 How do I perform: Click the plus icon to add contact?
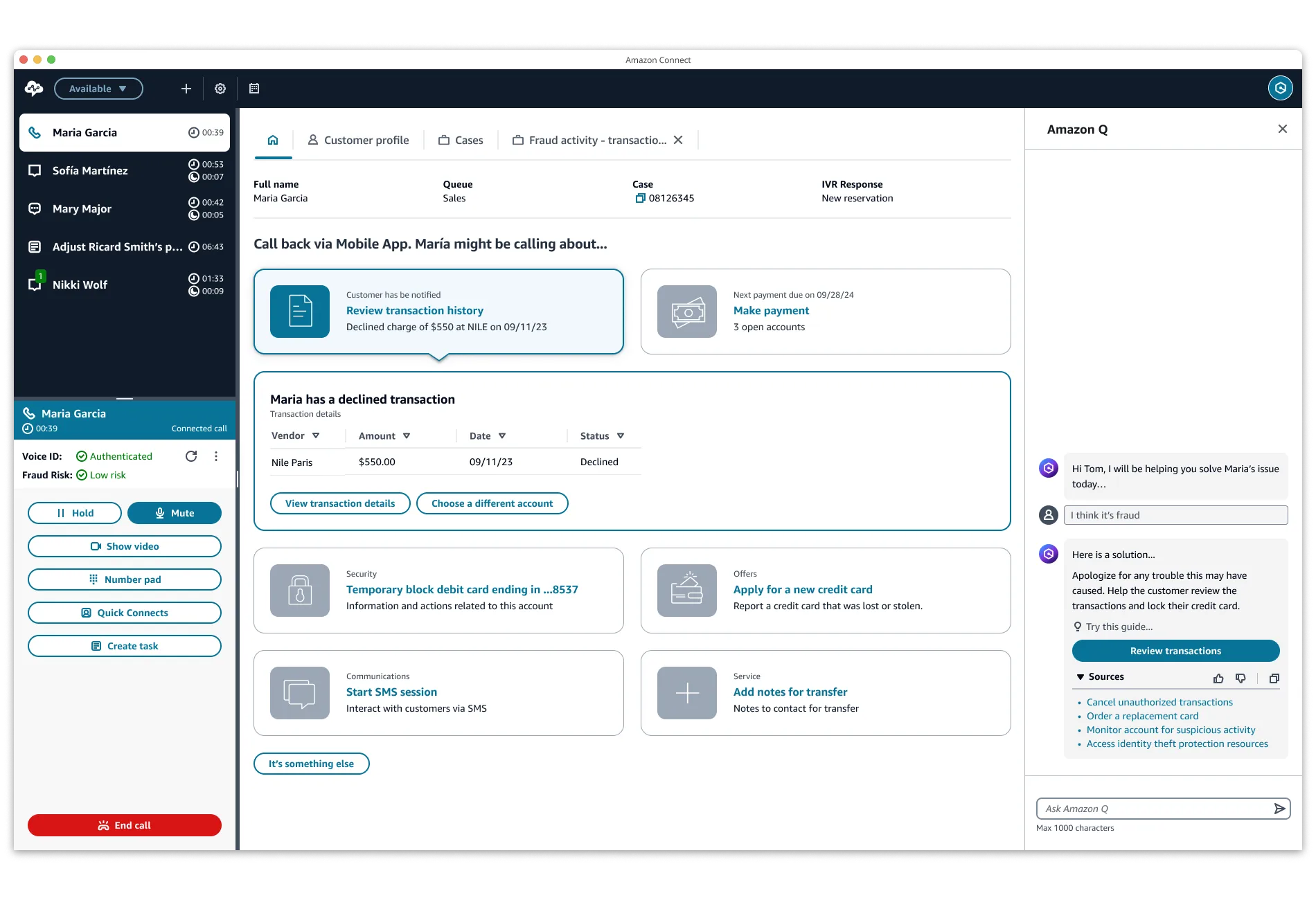(x=186, y=89)
